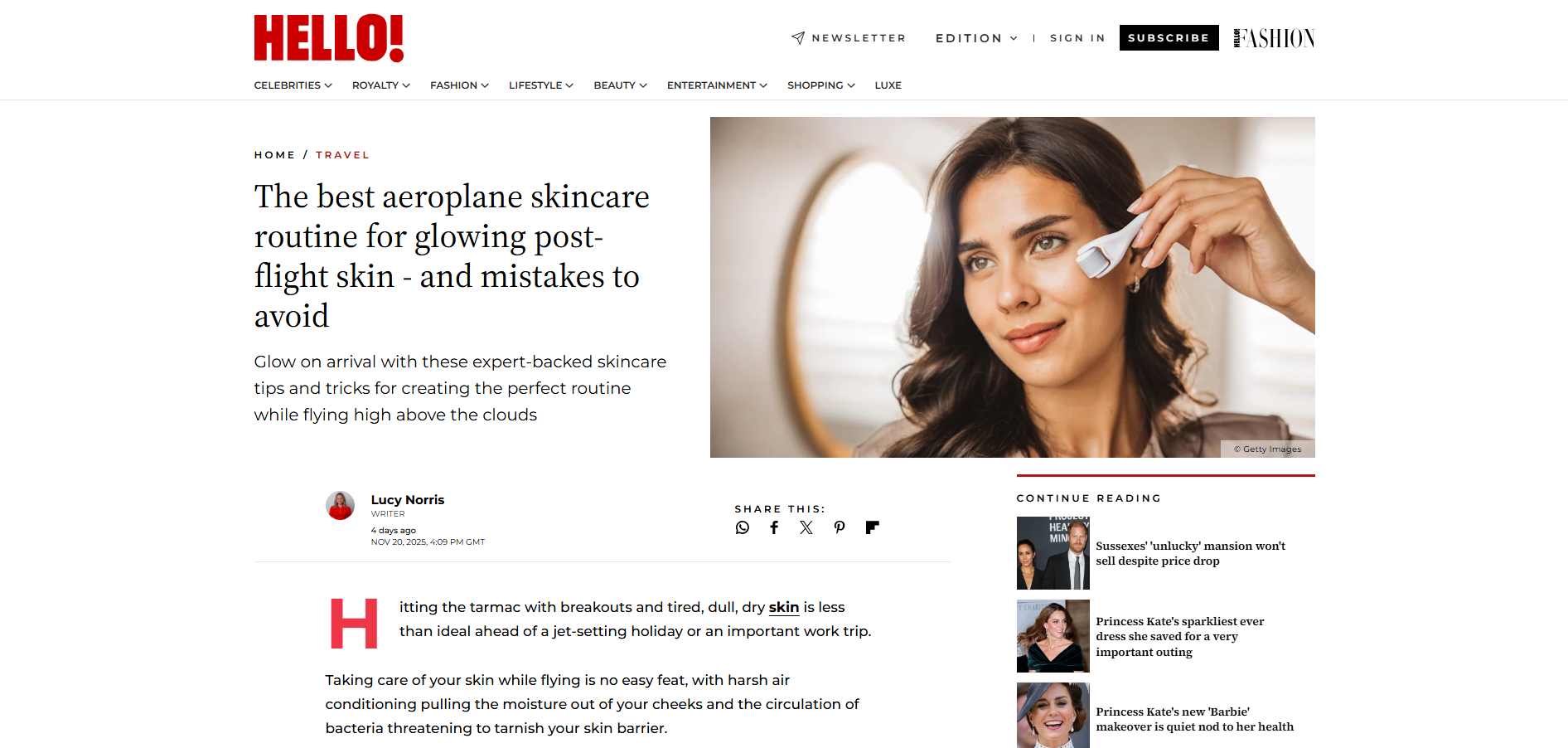Click the newsletter paper plane icon
Image resolution: width=1568 pixels, height=748 pixels.
[798, 38]
